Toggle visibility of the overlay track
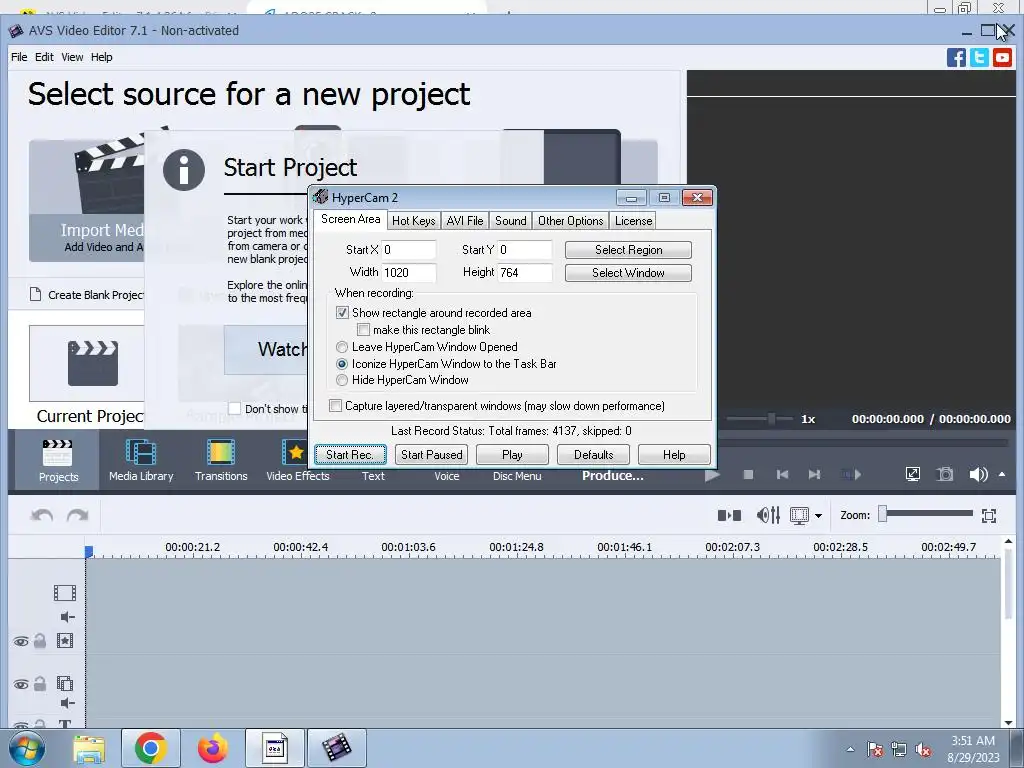This screenshot has width=1024, height=768. [21, 684]
